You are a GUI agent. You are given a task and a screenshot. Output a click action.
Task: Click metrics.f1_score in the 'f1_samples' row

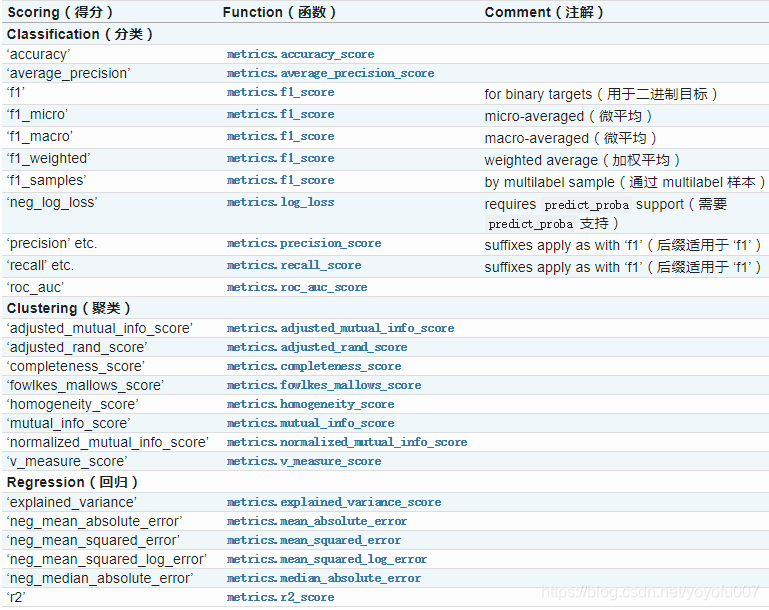pyautogui.click(x=281, y=180)
